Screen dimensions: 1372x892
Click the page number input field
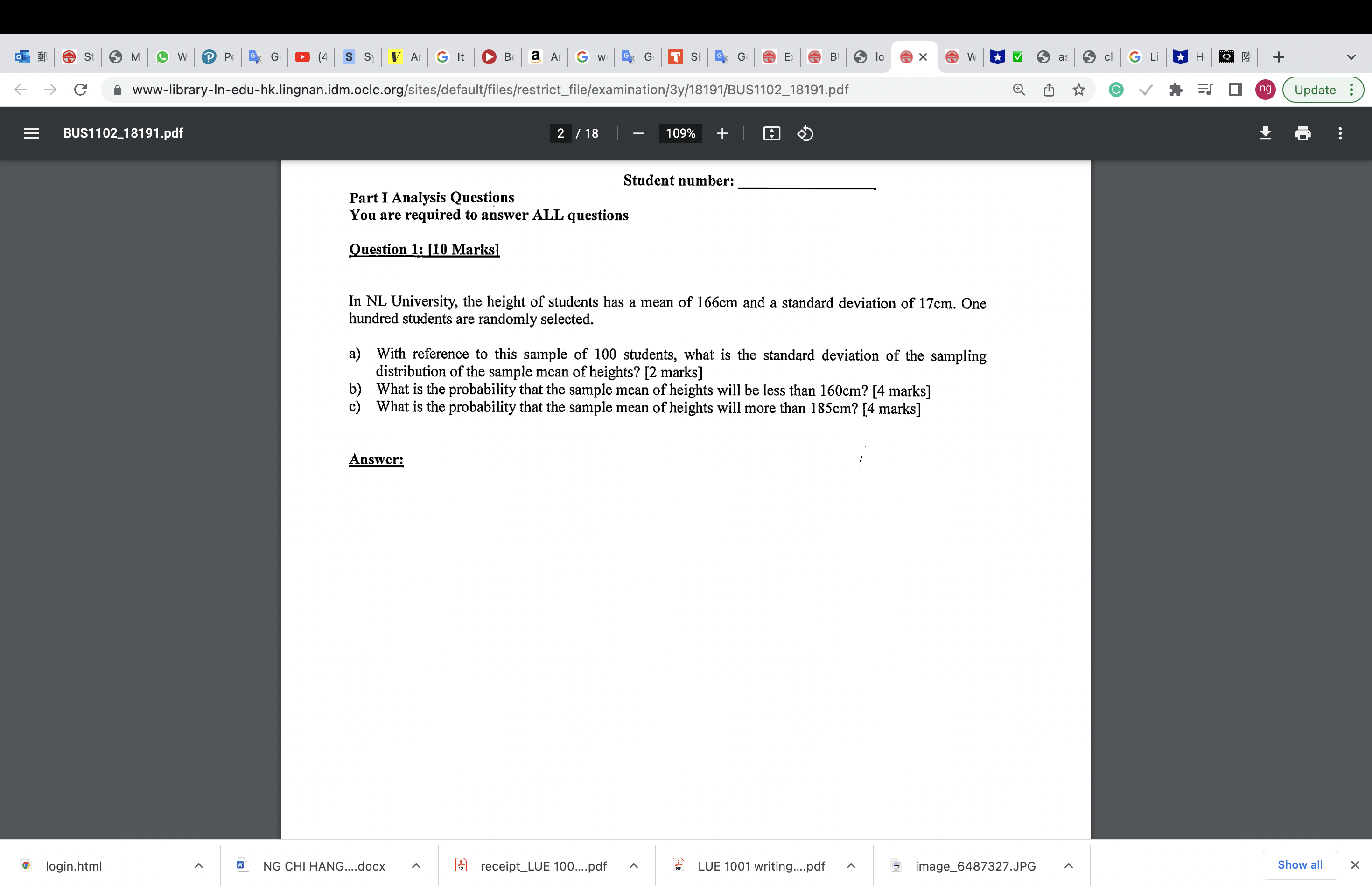(560, 133)
